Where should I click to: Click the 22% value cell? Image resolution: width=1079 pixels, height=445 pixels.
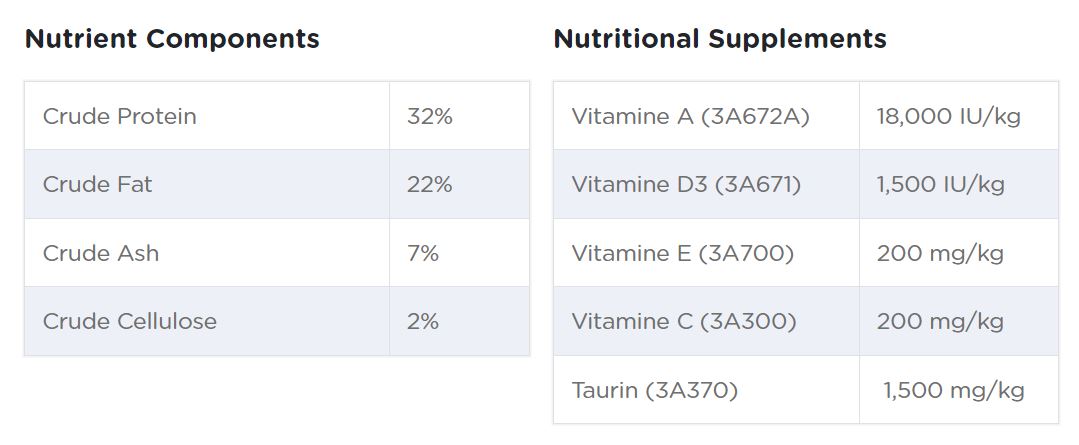430,184
